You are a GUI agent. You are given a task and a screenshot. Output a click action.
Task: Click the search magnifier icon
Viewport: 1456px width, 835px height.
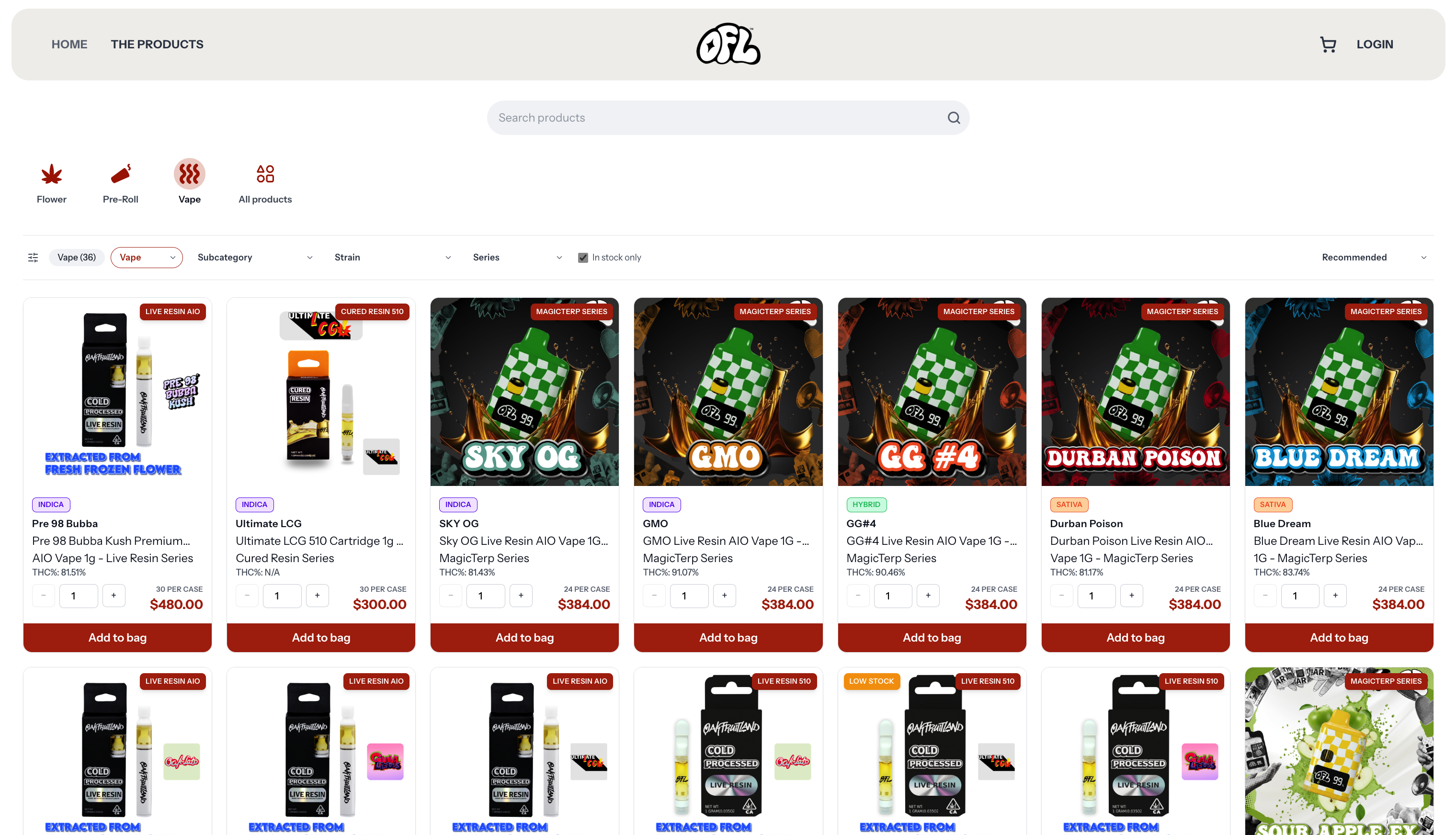[954, 118]
